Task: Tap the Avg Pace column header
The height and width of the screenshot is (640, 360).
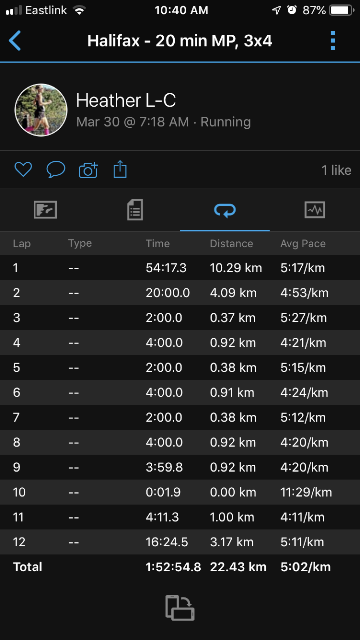Action: tap(303, 244)
